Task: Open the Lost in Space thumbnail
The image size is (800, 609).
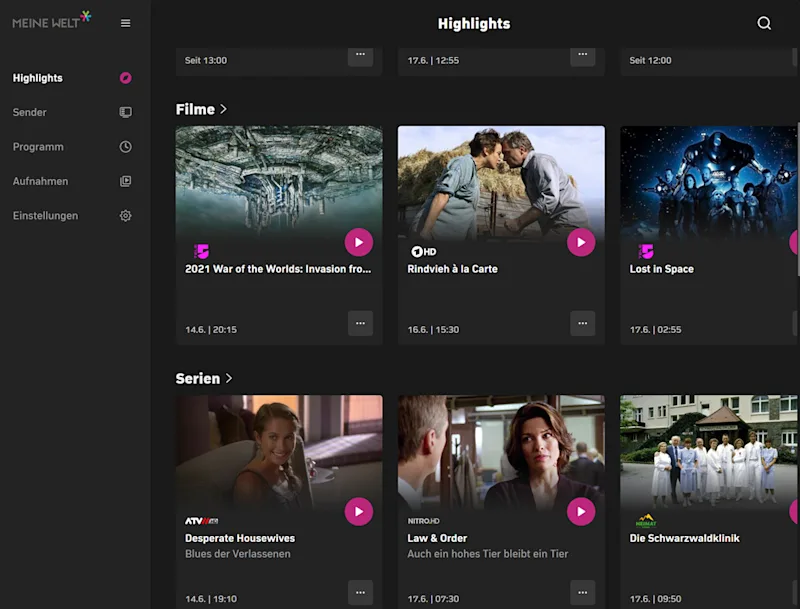Action: [709, 183]
